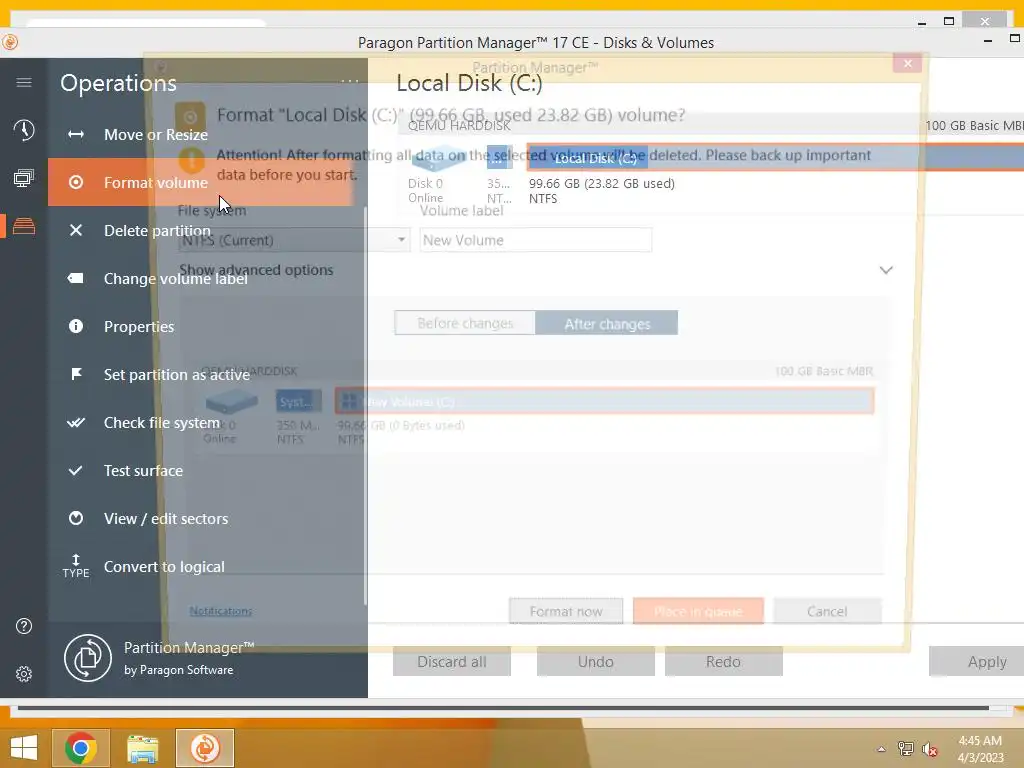The image size is (1024, 768).
Task: Click the network tray icon
Action: (906, 749)
